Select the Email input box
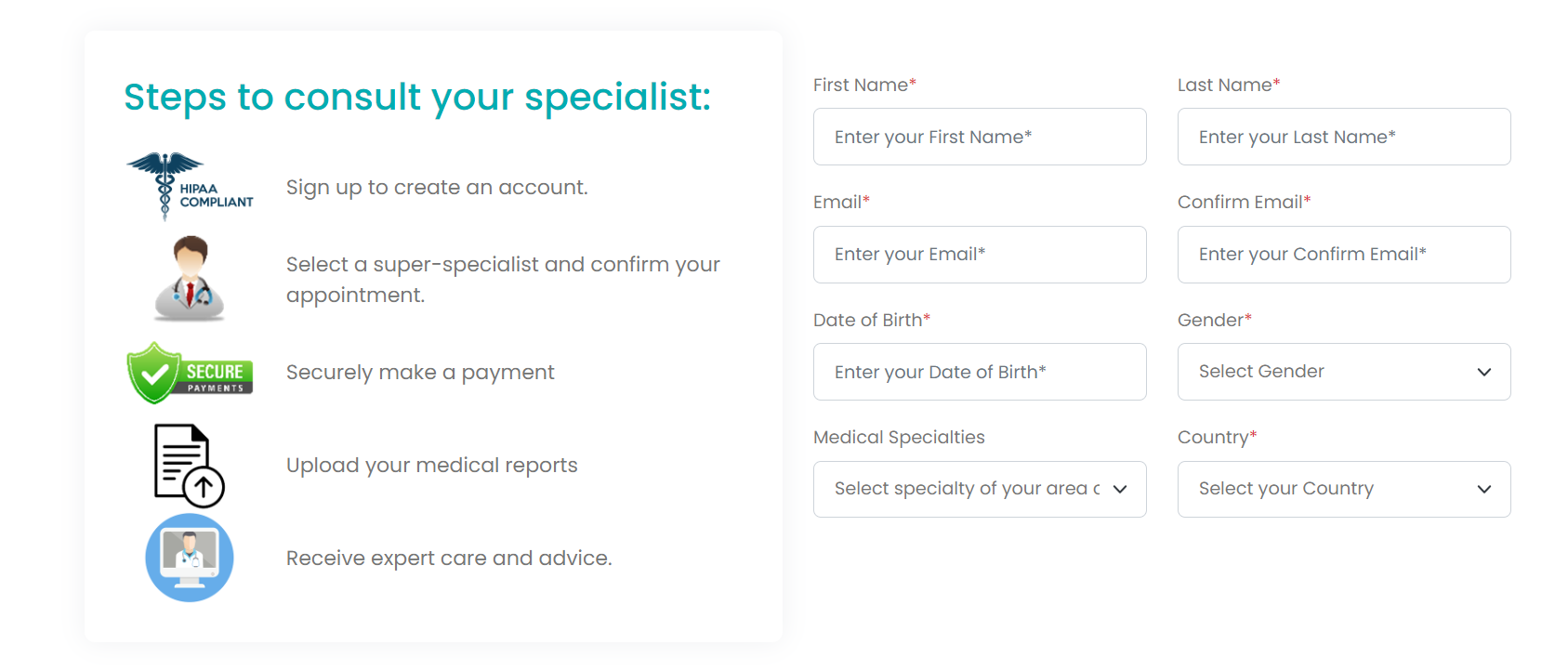The width and height of the screenshot is (1568, 671). click(980, 255)
